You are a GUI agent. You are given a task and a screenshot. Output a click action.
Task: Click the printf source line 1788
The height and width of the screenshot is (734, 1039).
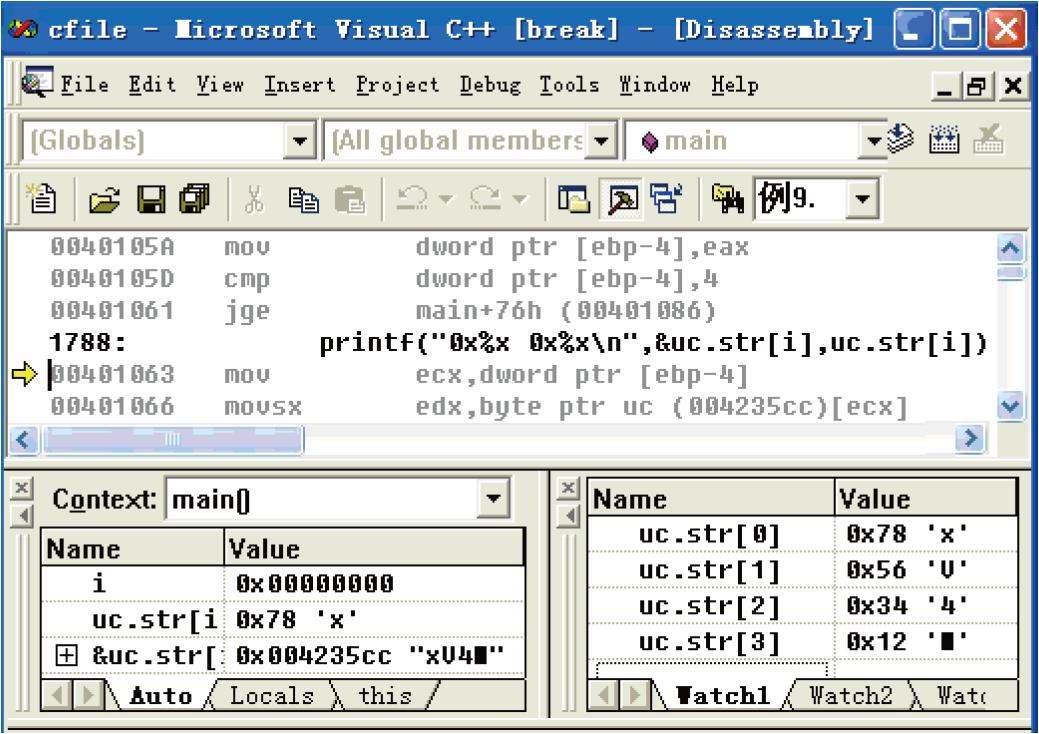[x=518, y=343]
